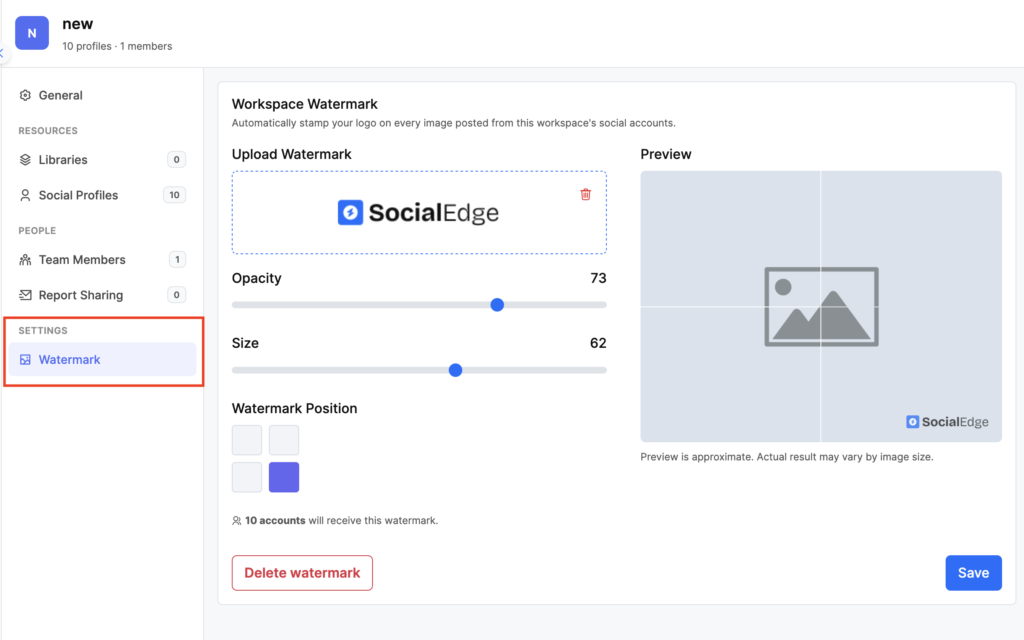Click the Libraries count badge 0

176,160
